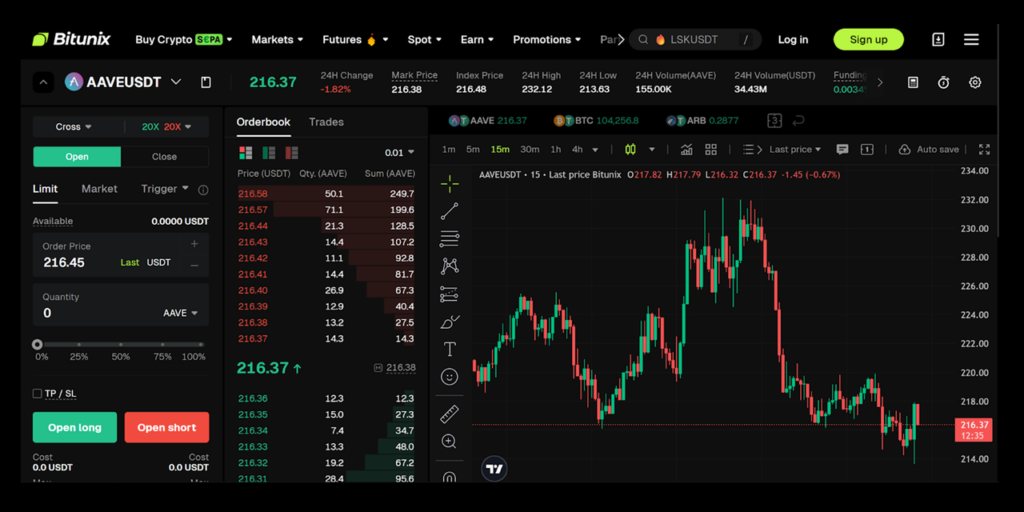Select the horizontal lines Fibonacci tool
This screenshot has width=1024, height=512.
(x=449, y=238)
